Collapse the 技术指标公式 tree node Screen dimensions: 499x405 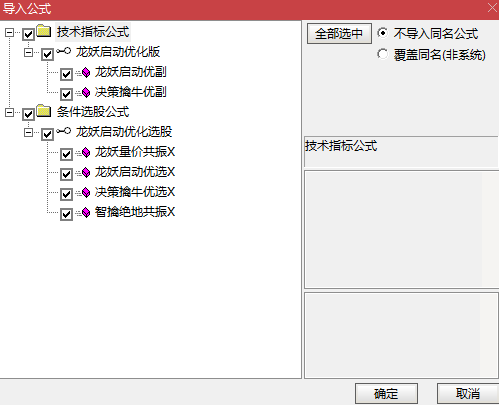coord(9,33)
